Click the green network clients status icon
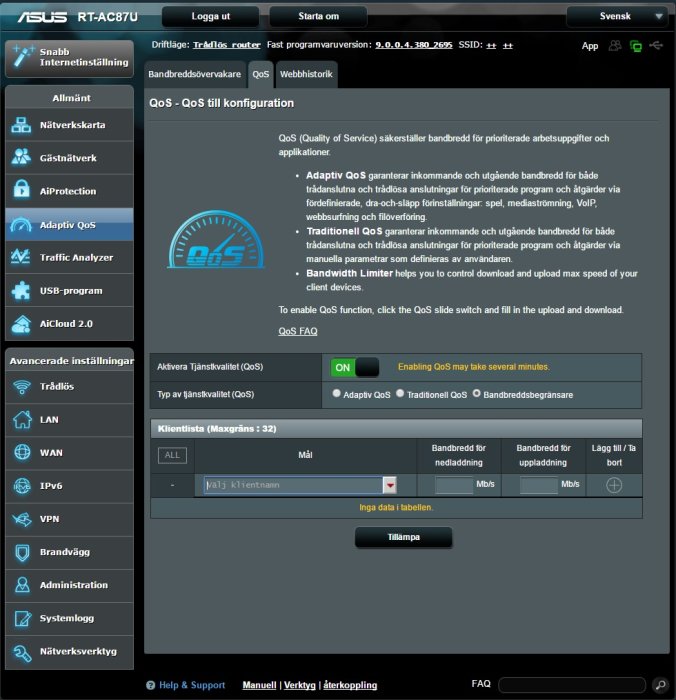Viewport: 676px width, 700px height. point(636,46)
